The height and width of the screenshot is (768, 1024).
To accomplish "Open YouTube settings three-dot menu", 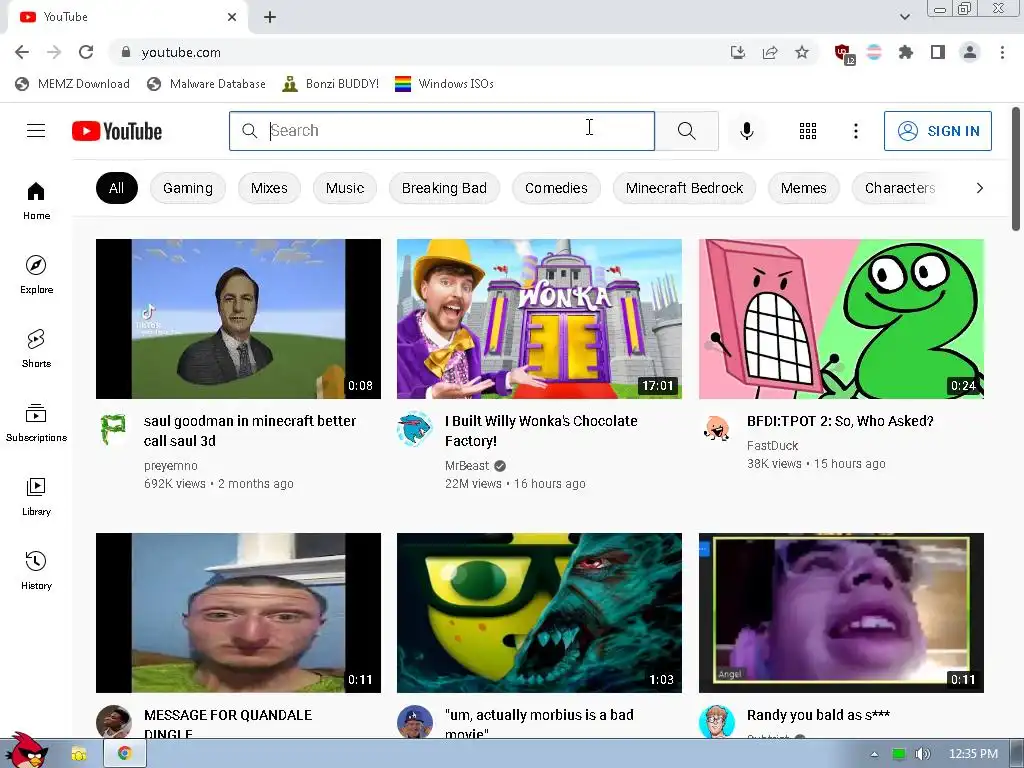I will tap(856, 131).
